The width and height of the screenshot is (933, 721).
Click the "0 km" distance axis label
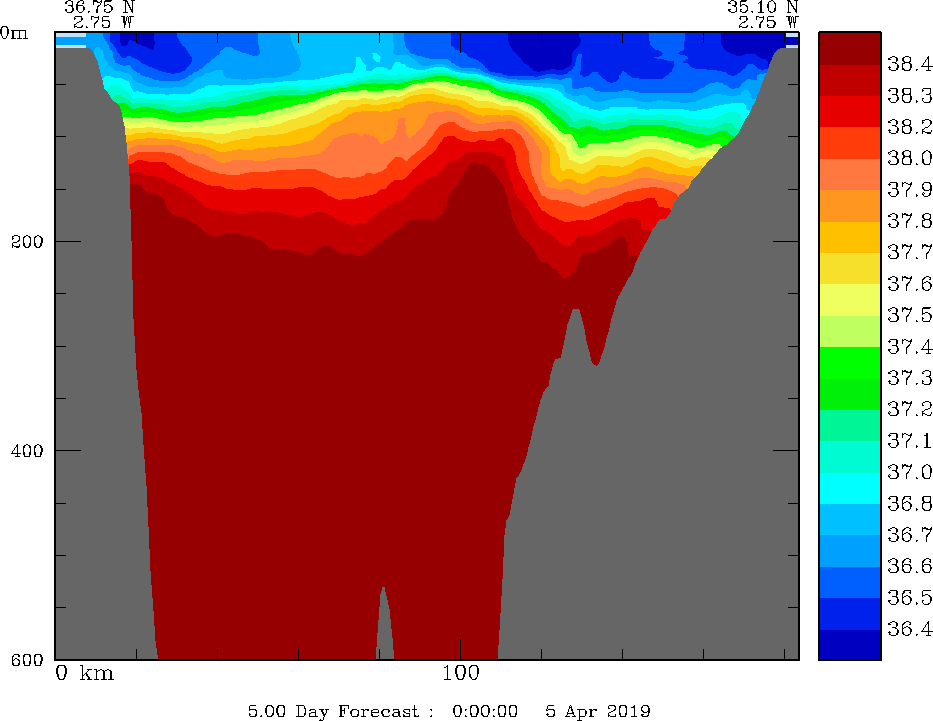click(x=85, y=673)
